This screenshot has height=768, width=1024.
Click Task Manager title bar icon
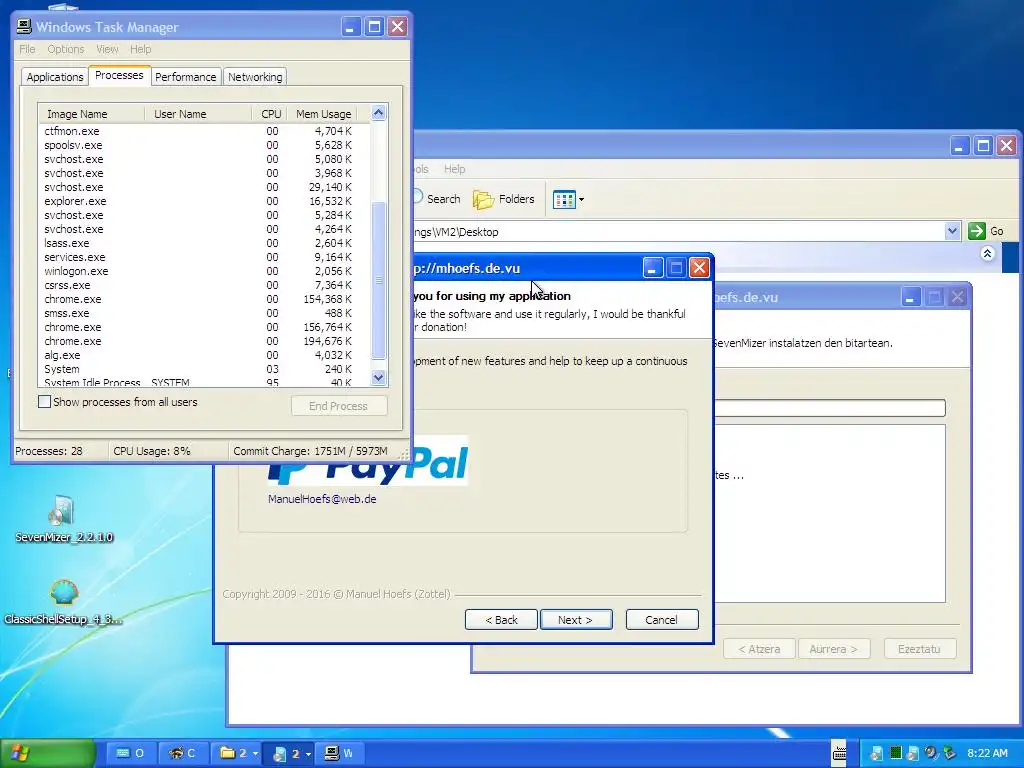pyautogui.click(x=24, y=27)
